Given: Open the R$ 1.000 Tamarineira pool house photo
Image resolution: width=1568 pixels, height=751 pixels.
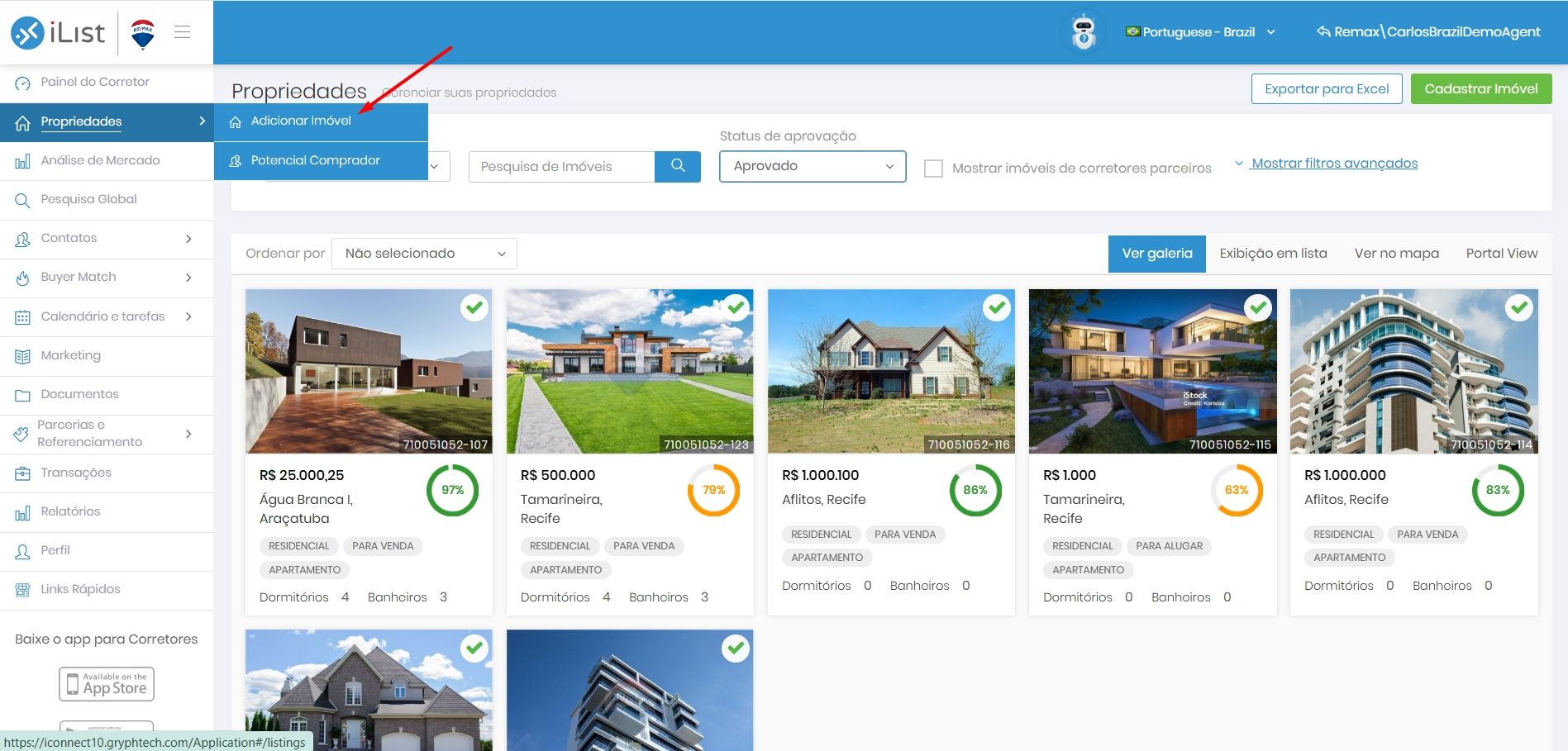Looking at the screenshot, I should click(x=1152, y=371).
